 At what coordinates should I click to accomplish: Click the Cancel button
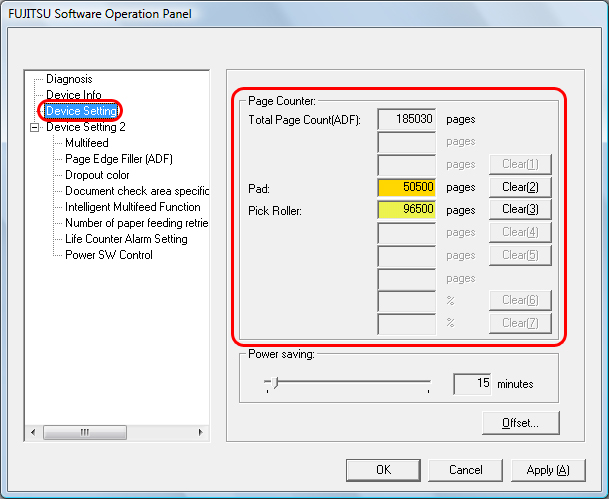click(x=465, y=470)
